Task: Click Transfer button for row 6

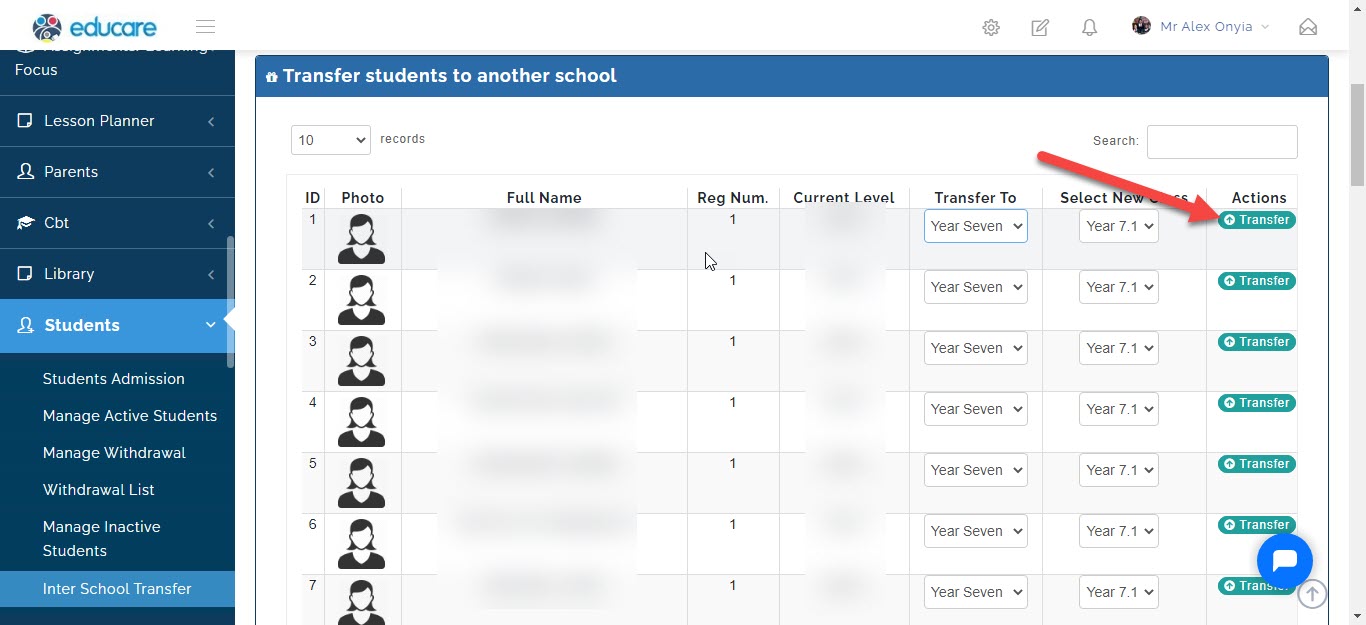Action: (1256, 525)
